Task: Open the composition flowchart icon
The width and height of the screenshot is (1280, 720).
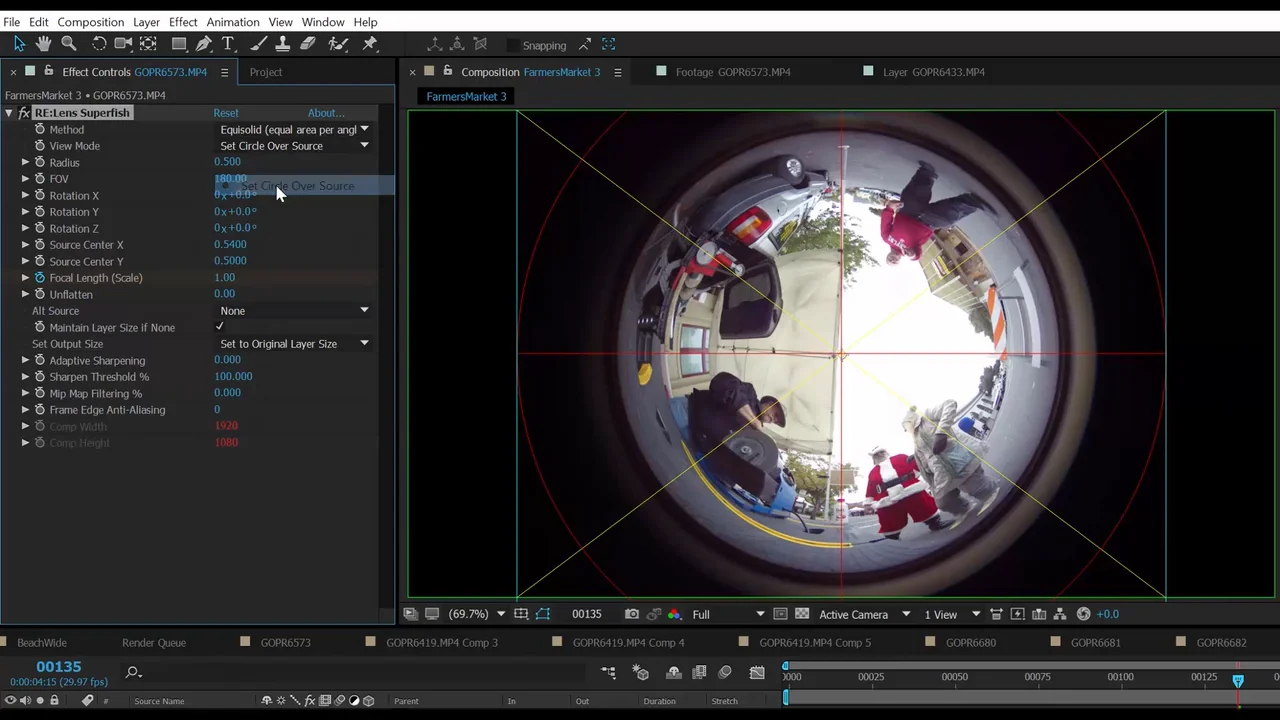Action: click(1061, 614)
